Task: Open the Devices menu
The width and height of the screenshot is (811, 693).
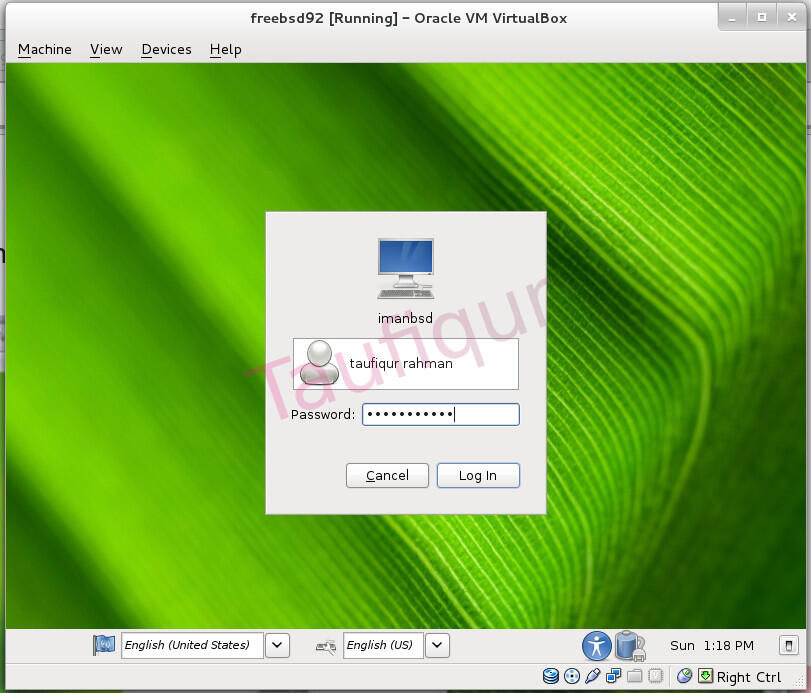Action: pyautogui.click(x=166, y=50)
